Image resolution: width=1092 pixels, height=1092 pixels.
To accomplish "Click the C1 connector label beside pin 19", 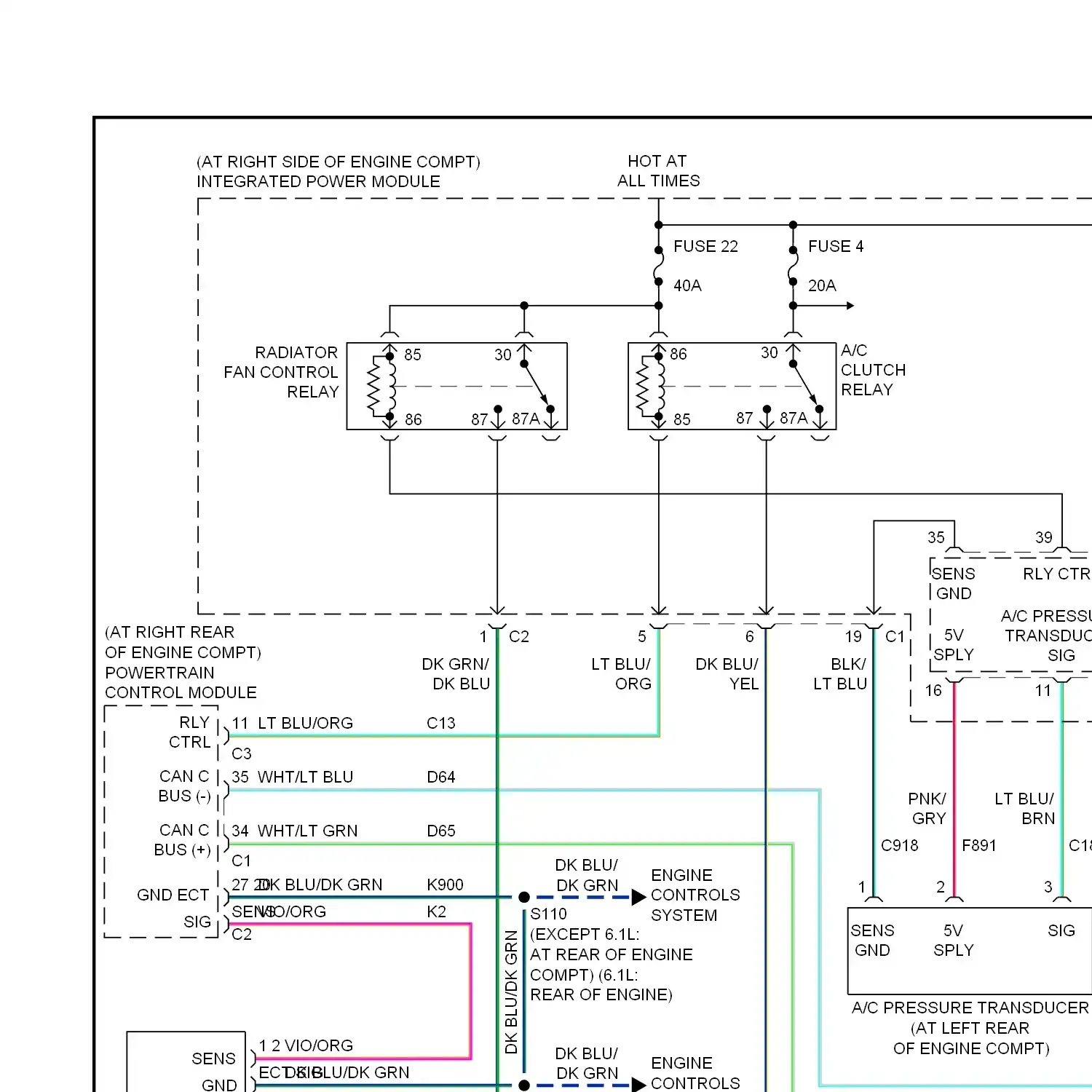I will tap(895, 636).
